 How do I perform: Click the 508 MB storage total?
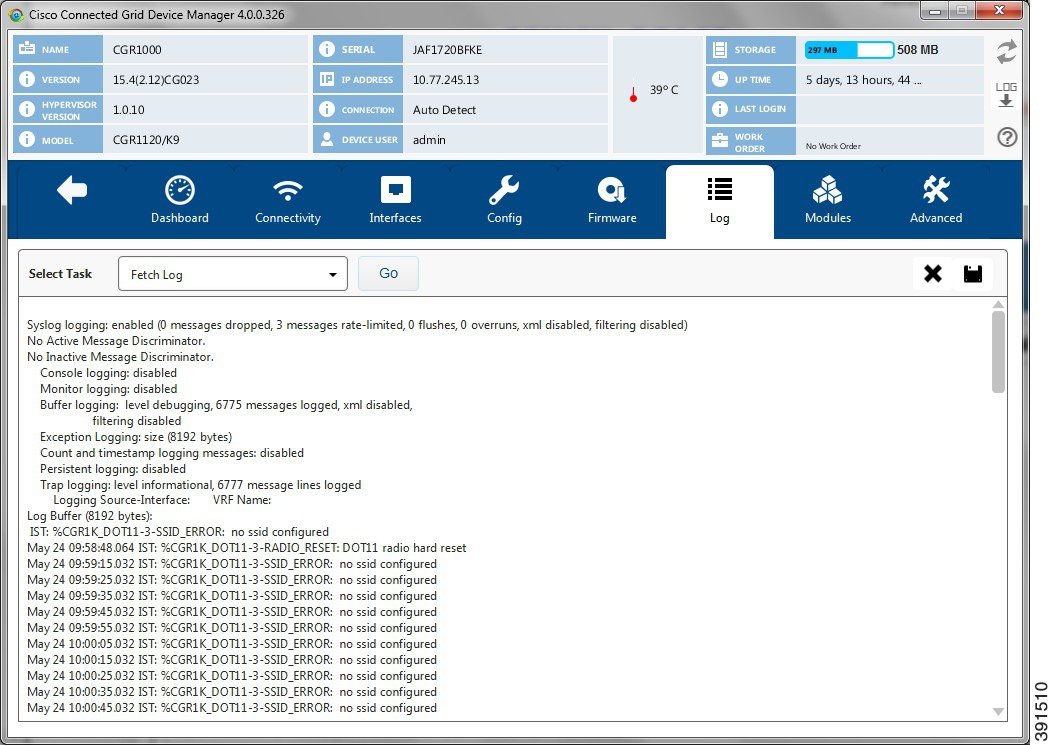(918, 50)
